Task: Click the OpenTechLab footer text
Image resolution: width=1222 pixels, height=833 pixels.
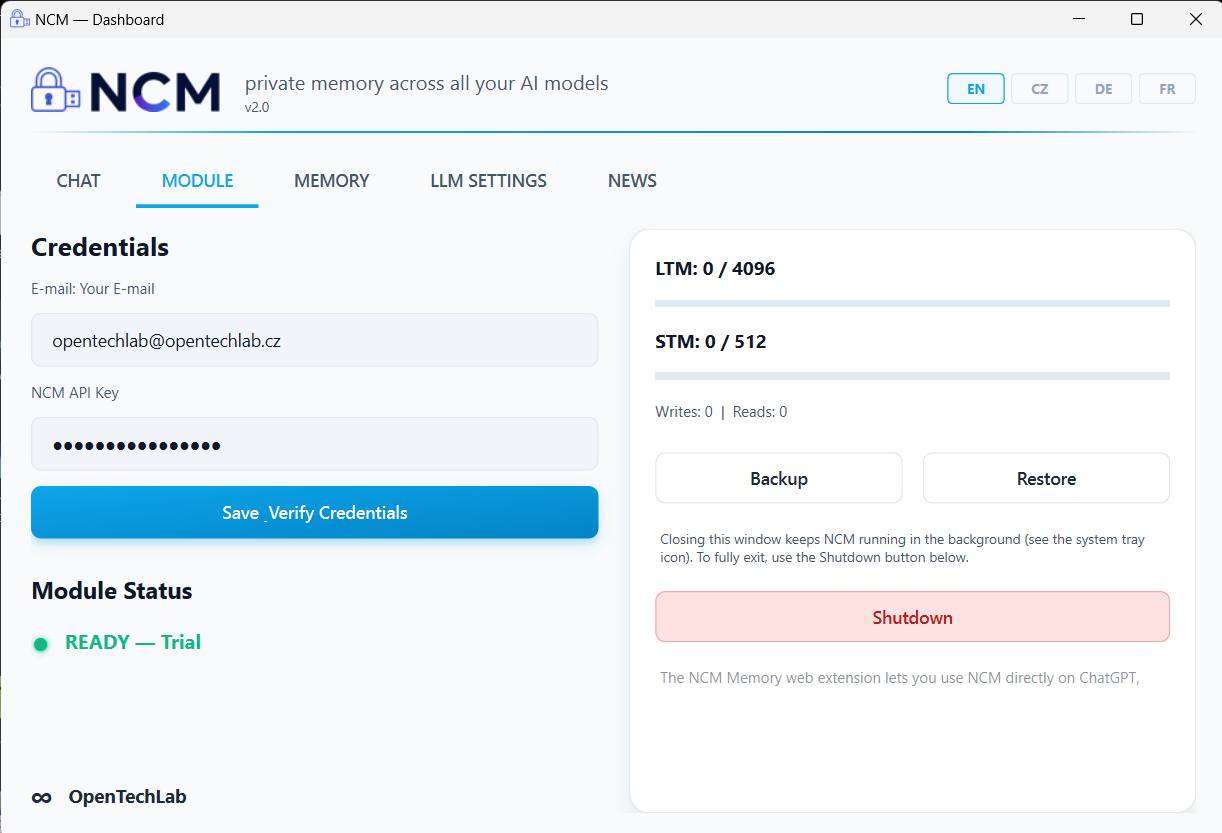Action: tap(127, 797)
